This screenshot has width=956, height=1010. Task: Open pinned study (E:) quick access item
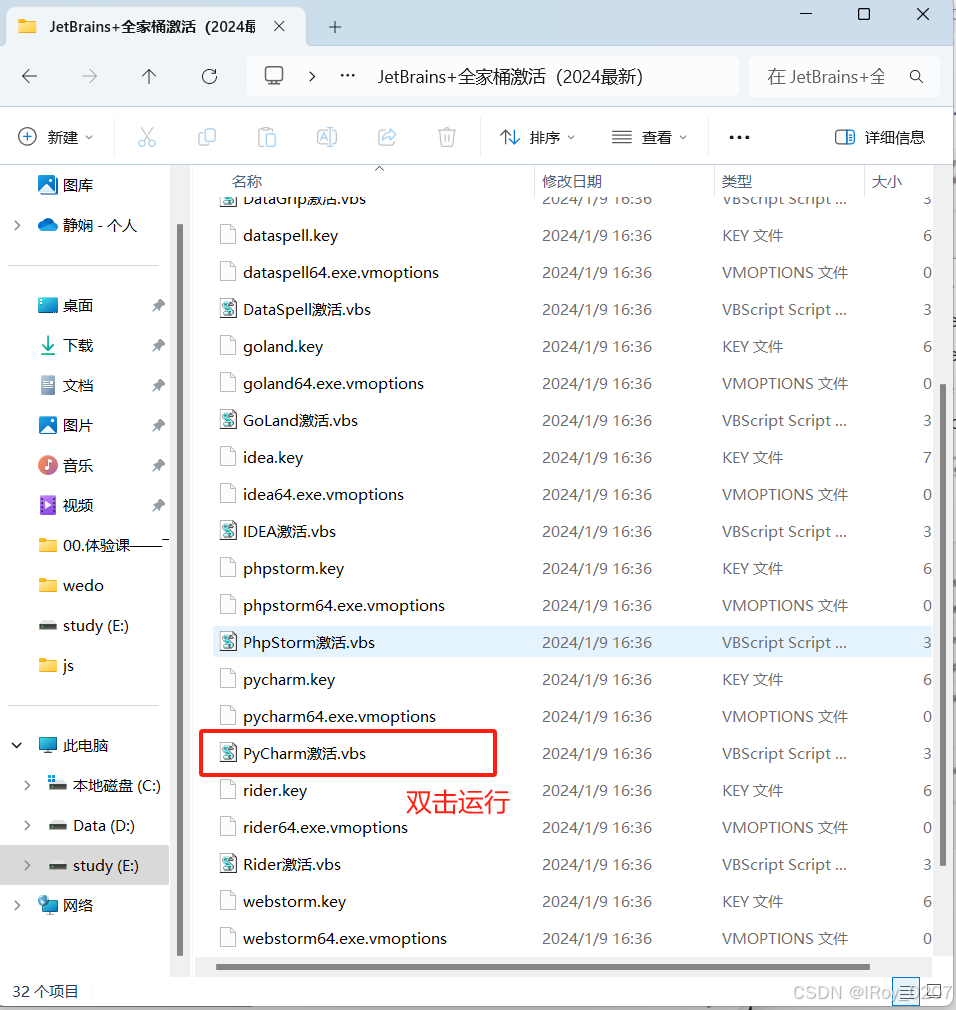(84, 625)
